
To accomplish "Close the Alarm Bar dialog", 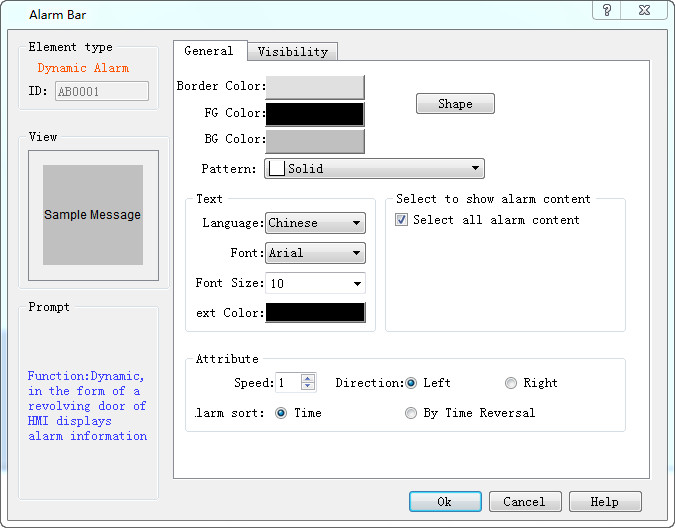I will click(644, 10).
